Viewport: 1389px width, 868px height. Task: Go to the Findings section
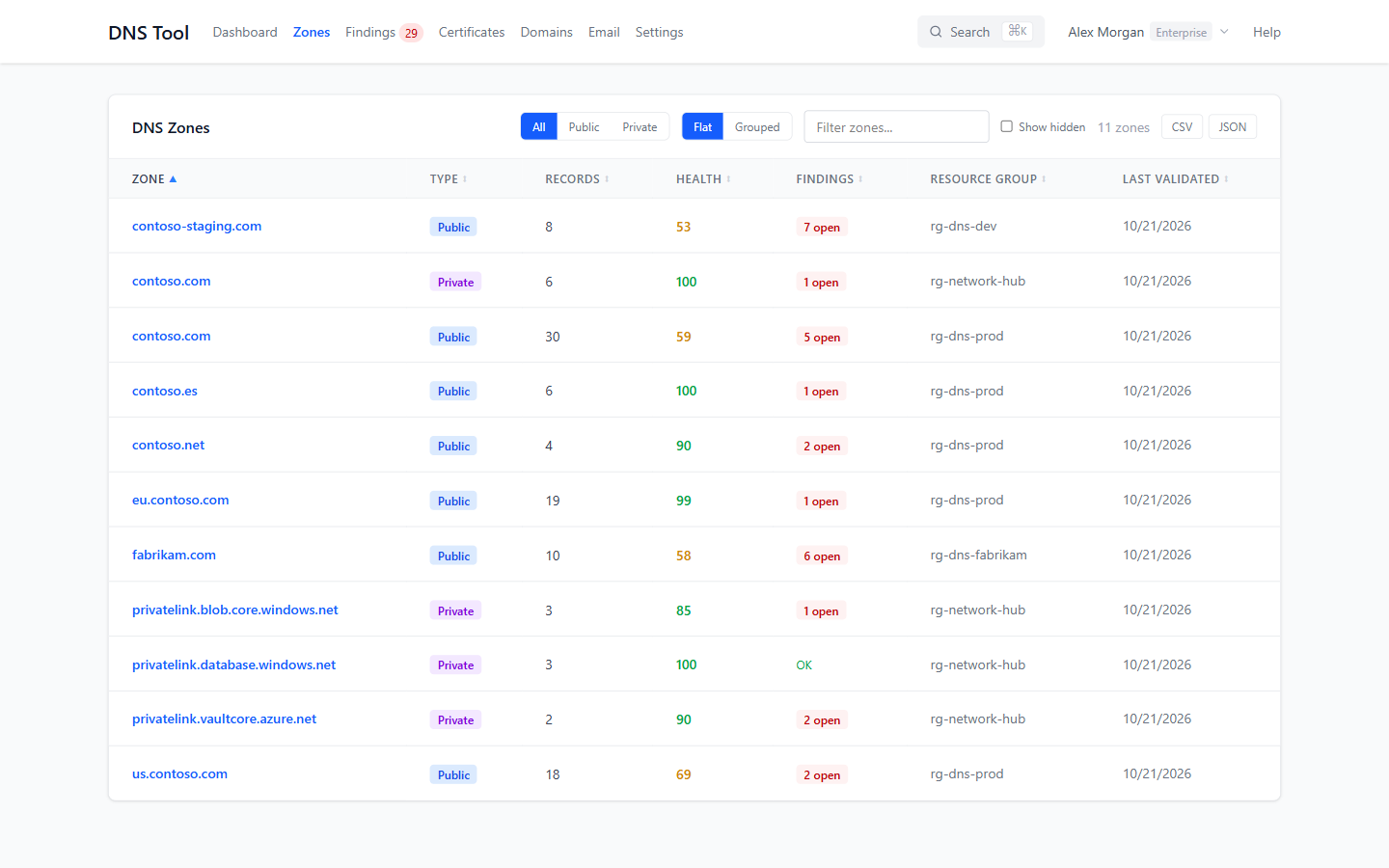370,32
